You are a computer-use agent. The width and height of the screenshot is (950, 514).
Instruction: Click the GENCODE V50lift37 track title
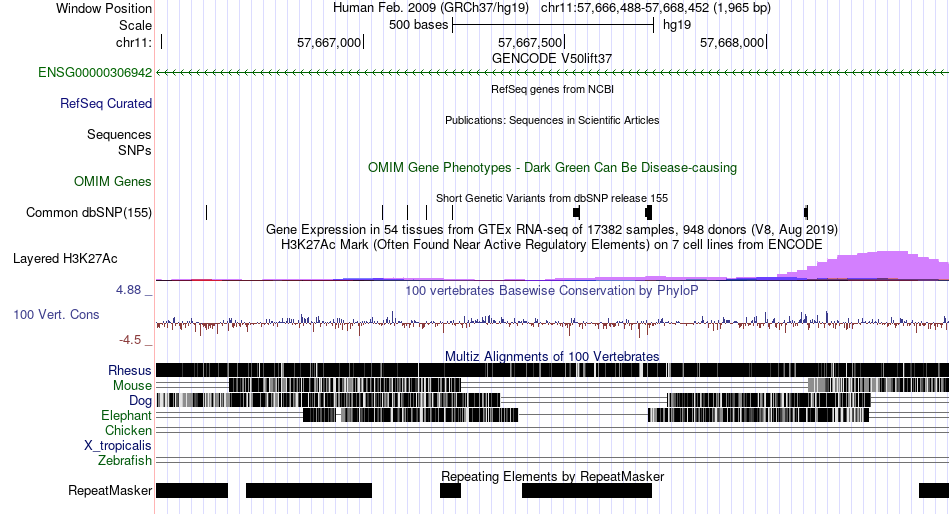tap(552, 59)
